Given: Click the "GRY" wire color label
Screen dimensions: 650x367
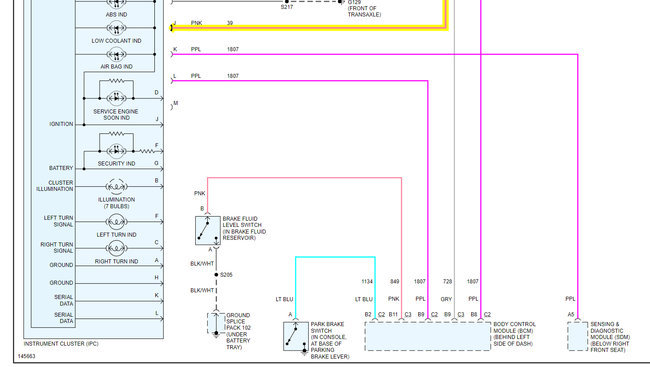Looking at the screenshot, I should pos(446,299).
